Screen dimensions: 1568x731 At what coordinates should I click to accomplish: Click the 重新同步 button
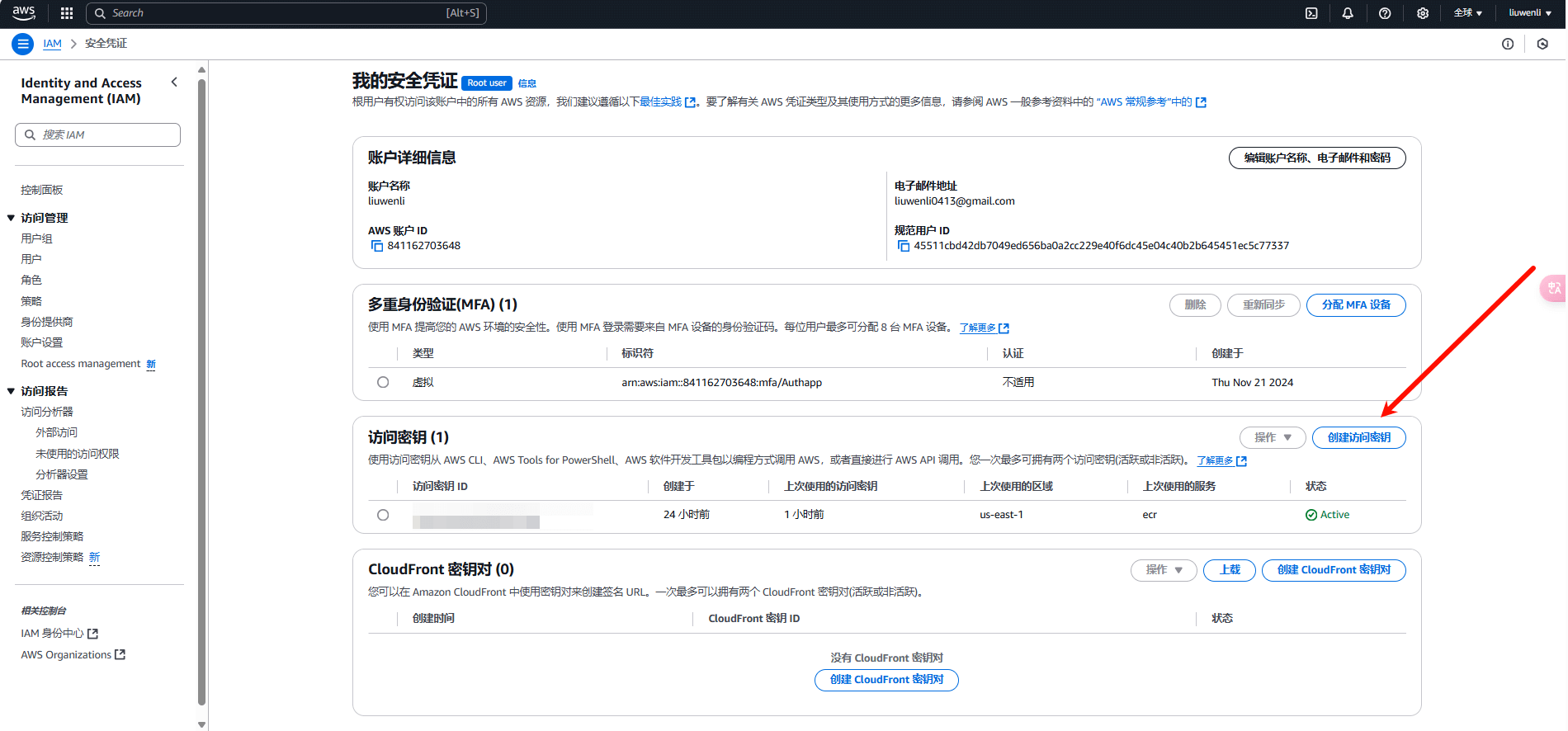pyautogui.click(x=1263, y=305)
